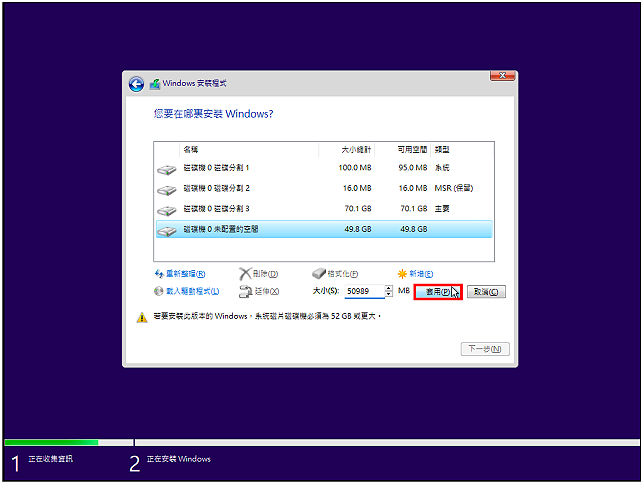Click the Refresh link 重新整理(R)
This screenshot has width=641, height=482.
(x=185, y=274)
